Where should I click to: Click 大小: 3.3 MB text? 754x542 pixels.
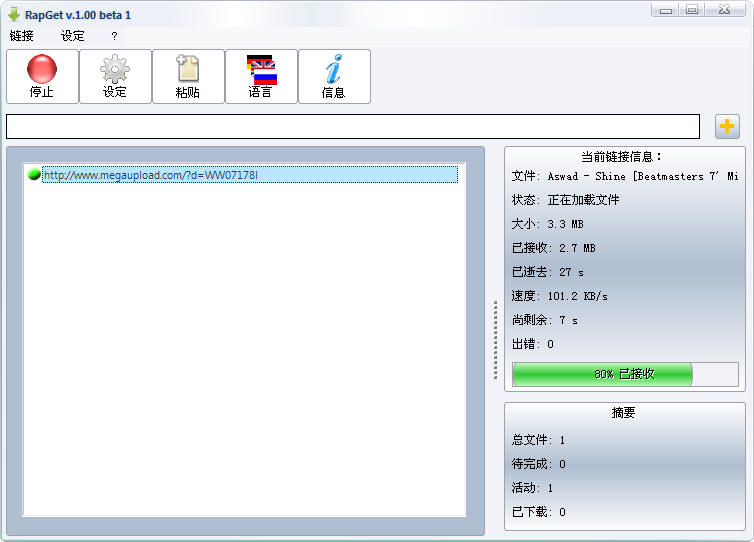tap(547, 224)
